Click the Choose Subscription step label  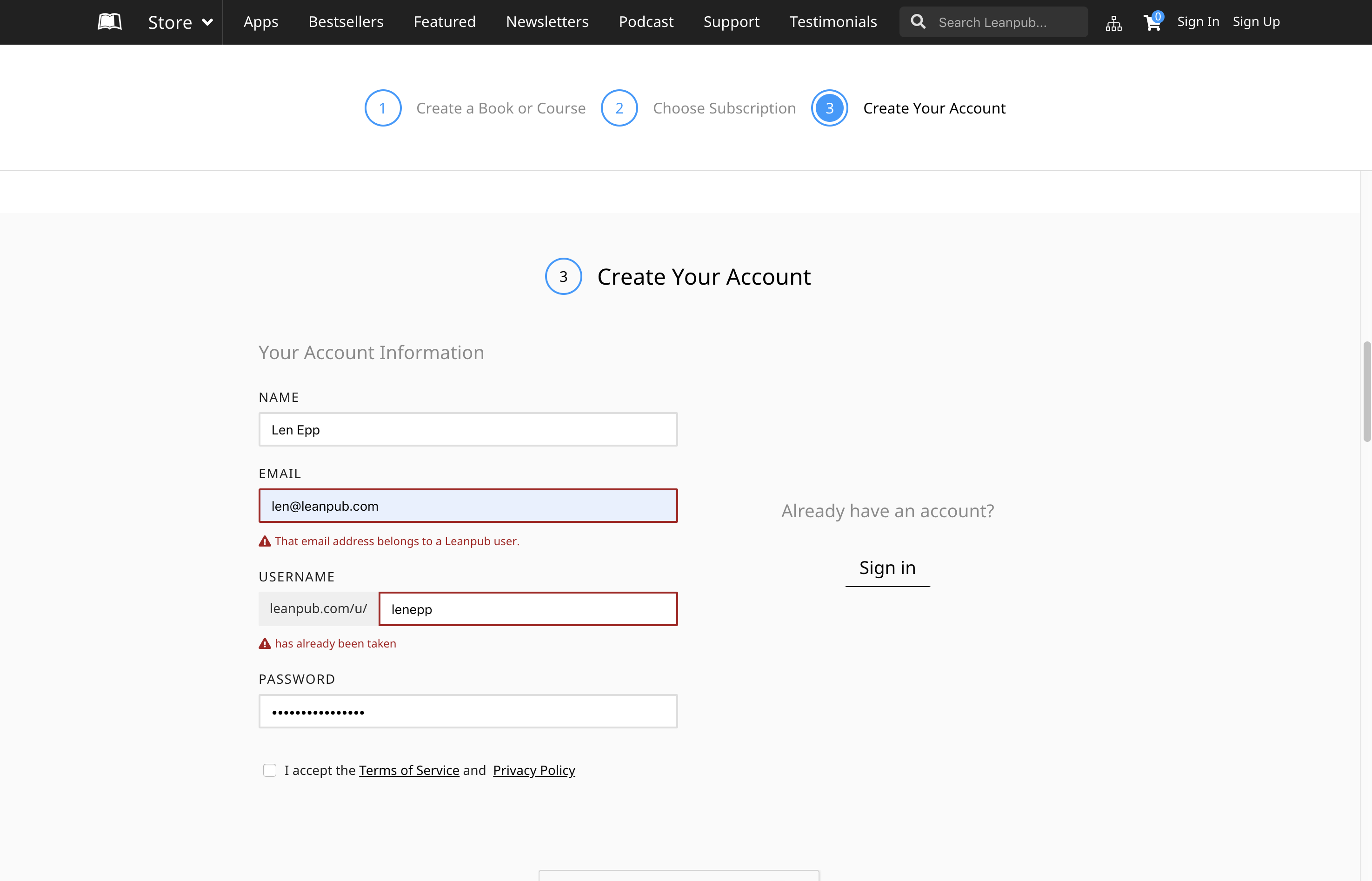click(724, 108)
